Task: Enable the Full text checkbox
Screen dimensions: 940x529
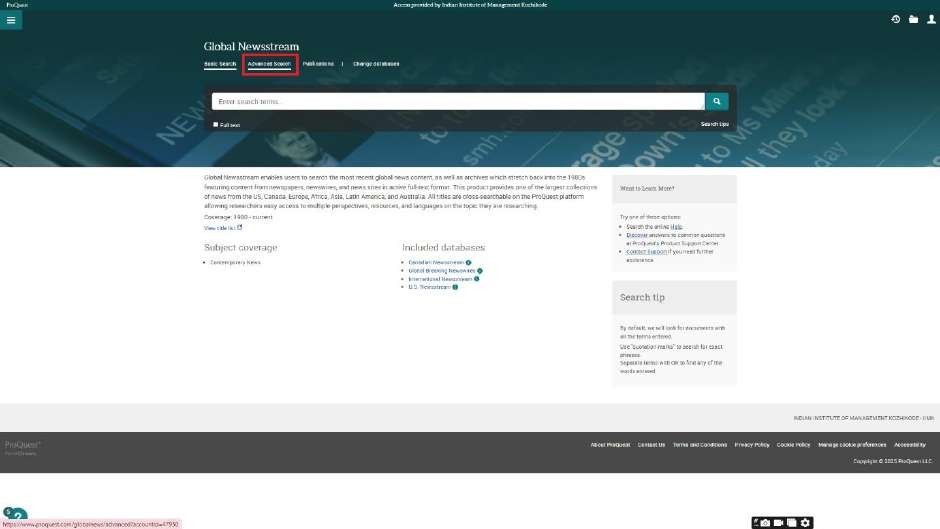Action: (x=215, y=125)
